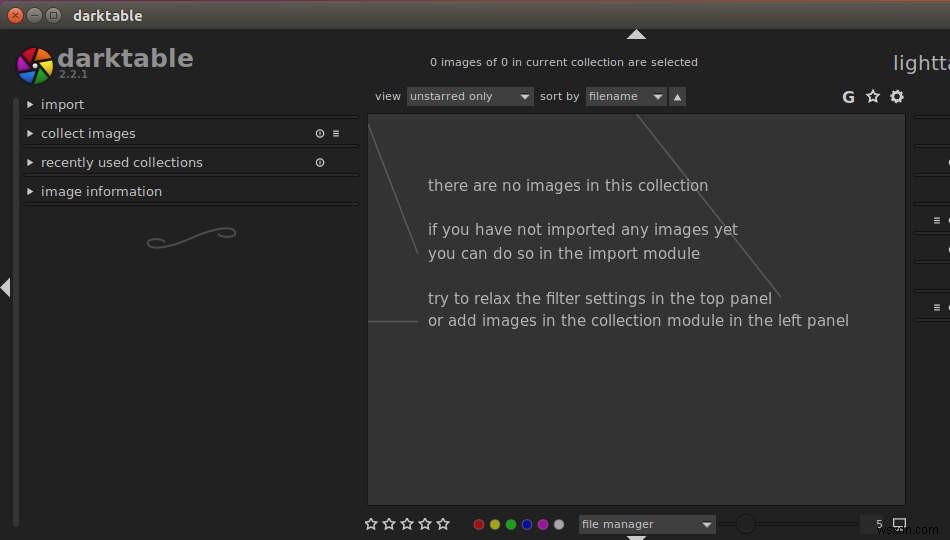Image resolution: width=950 pixels, height=540 pixels.
Task: Open the sort by filename dropdown
Action: tap(626, 96)
